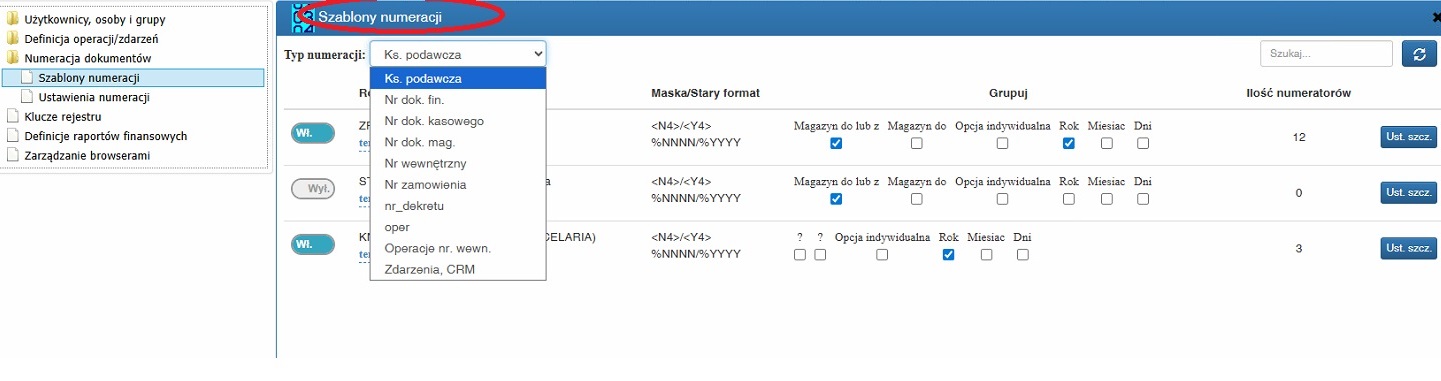The height and width of the screenshot is (381, 1441).
Task: Click Ust. szcz. button in 12-numerators row
Action: click(1409, 136)
